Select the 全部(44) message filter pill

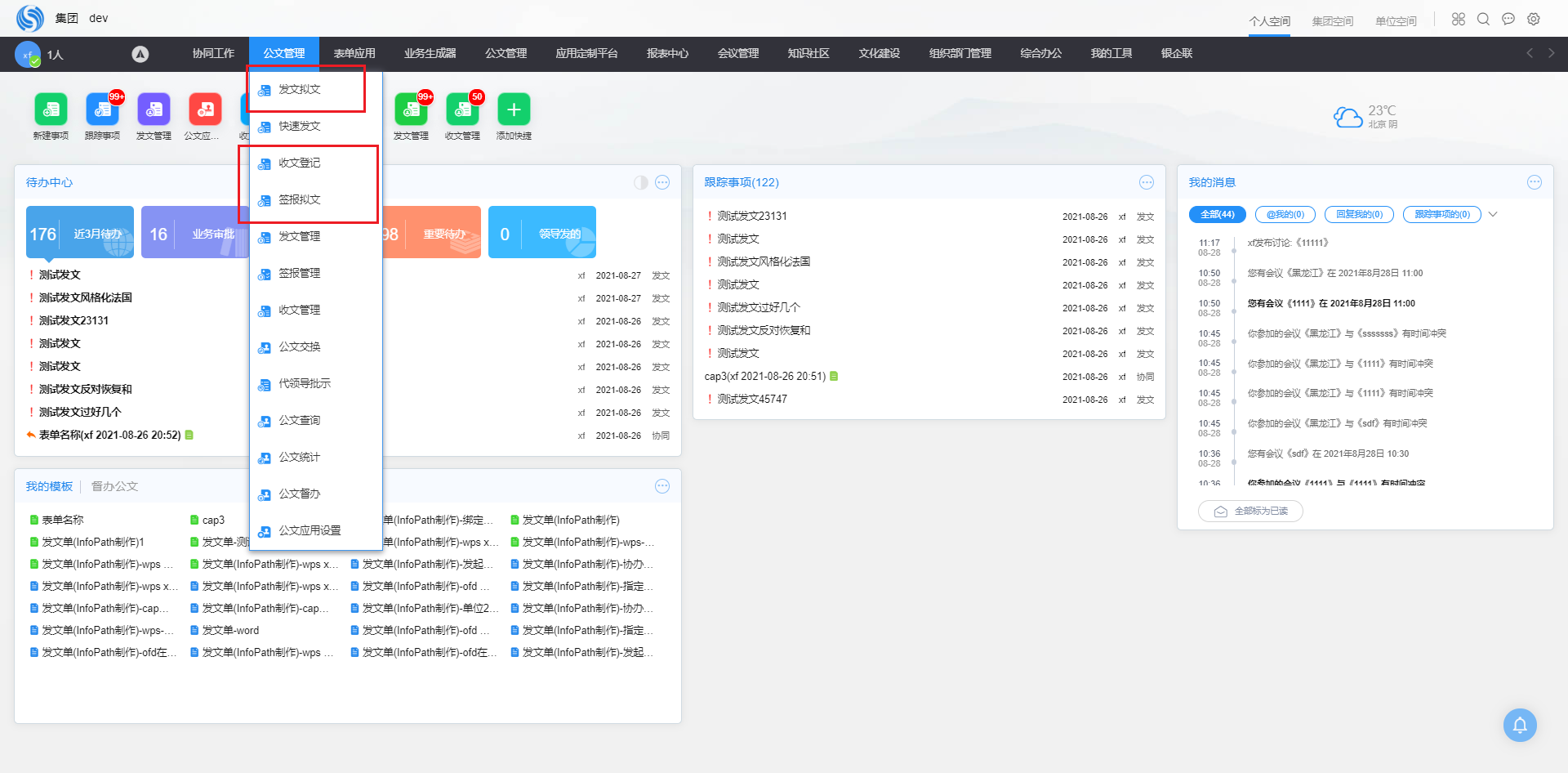click(1217, 214)
